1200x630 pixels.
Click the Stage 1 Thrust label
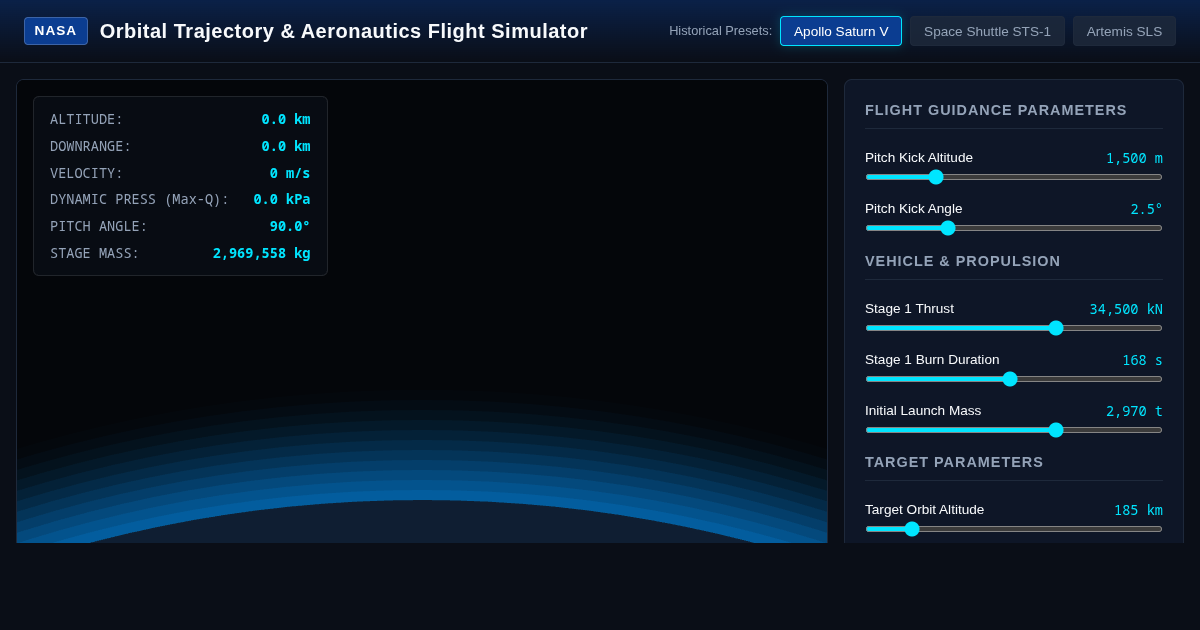[x=909, y=309]
